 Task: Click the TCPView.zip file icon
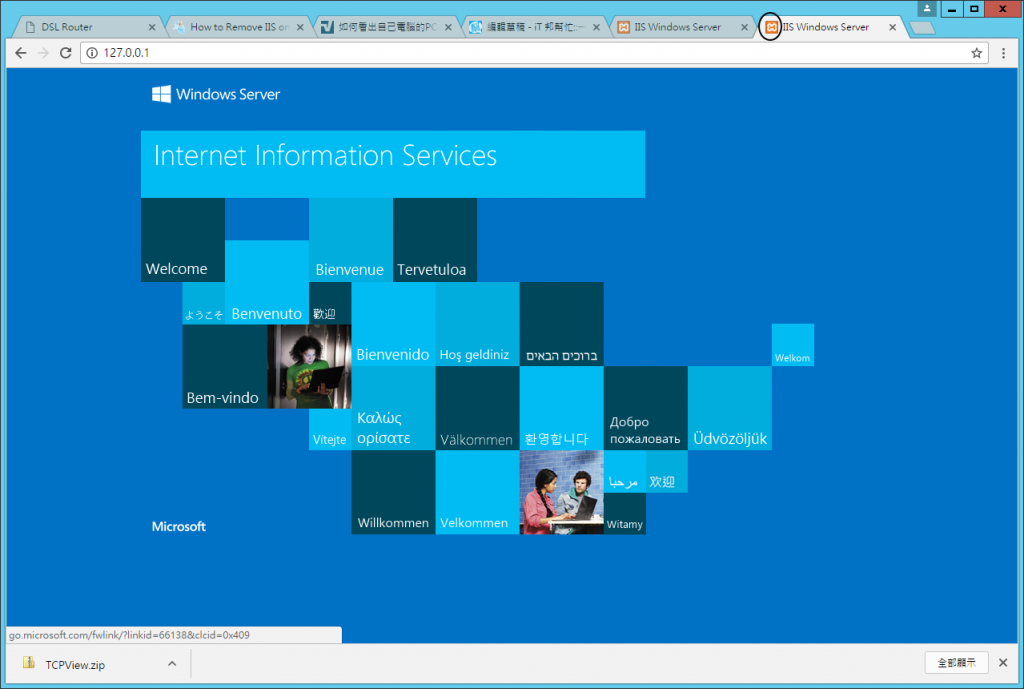[x=29, y=664]
